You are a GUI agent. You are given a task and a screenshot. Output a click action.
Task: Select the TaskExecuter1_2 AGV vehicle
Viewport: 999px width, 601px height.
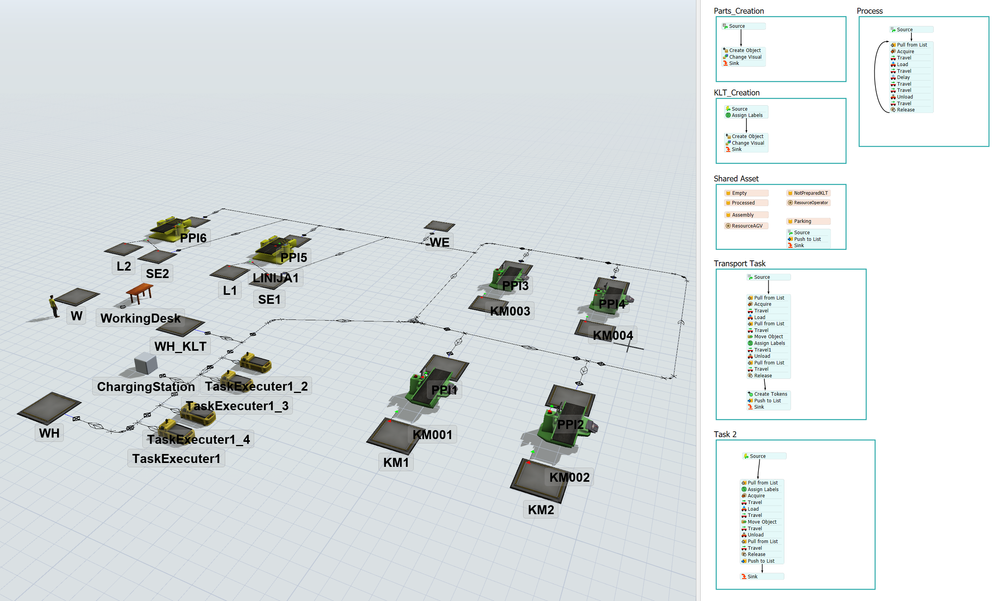(x=255, y=364)
